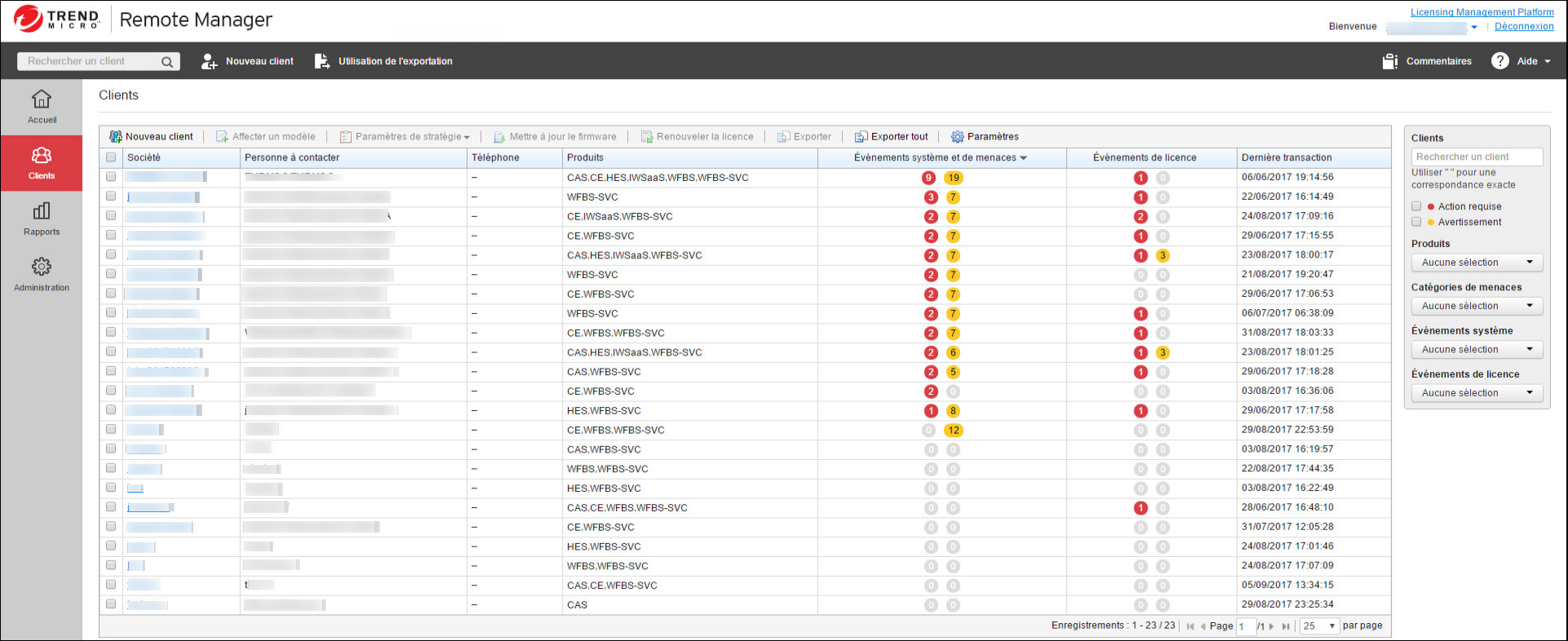Open Catégories de menaces dropdown

(x=1477, y=306)
